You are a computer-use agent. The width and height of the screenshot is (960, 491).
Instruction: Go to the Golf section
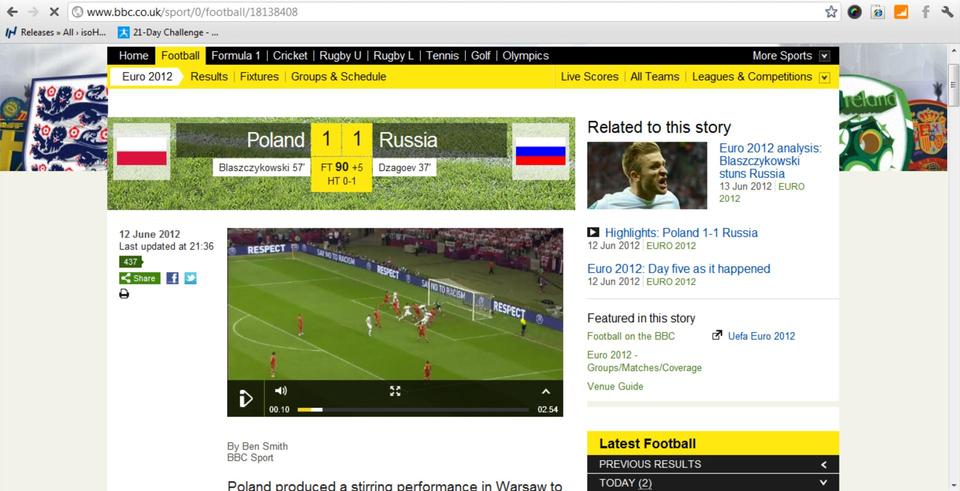[481, 56]
